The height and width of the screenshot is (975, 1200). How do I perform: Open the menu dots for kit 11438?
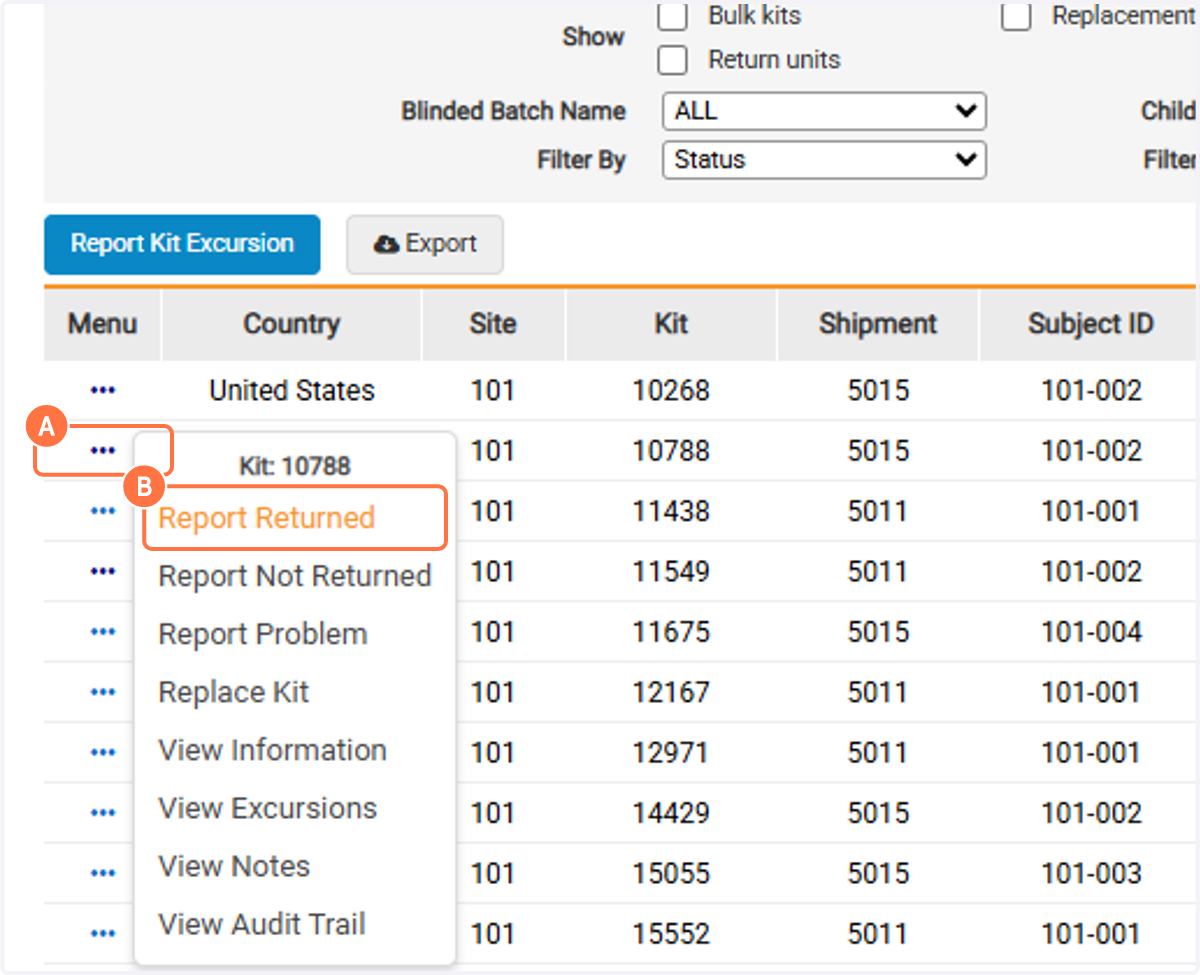point(102,511)
